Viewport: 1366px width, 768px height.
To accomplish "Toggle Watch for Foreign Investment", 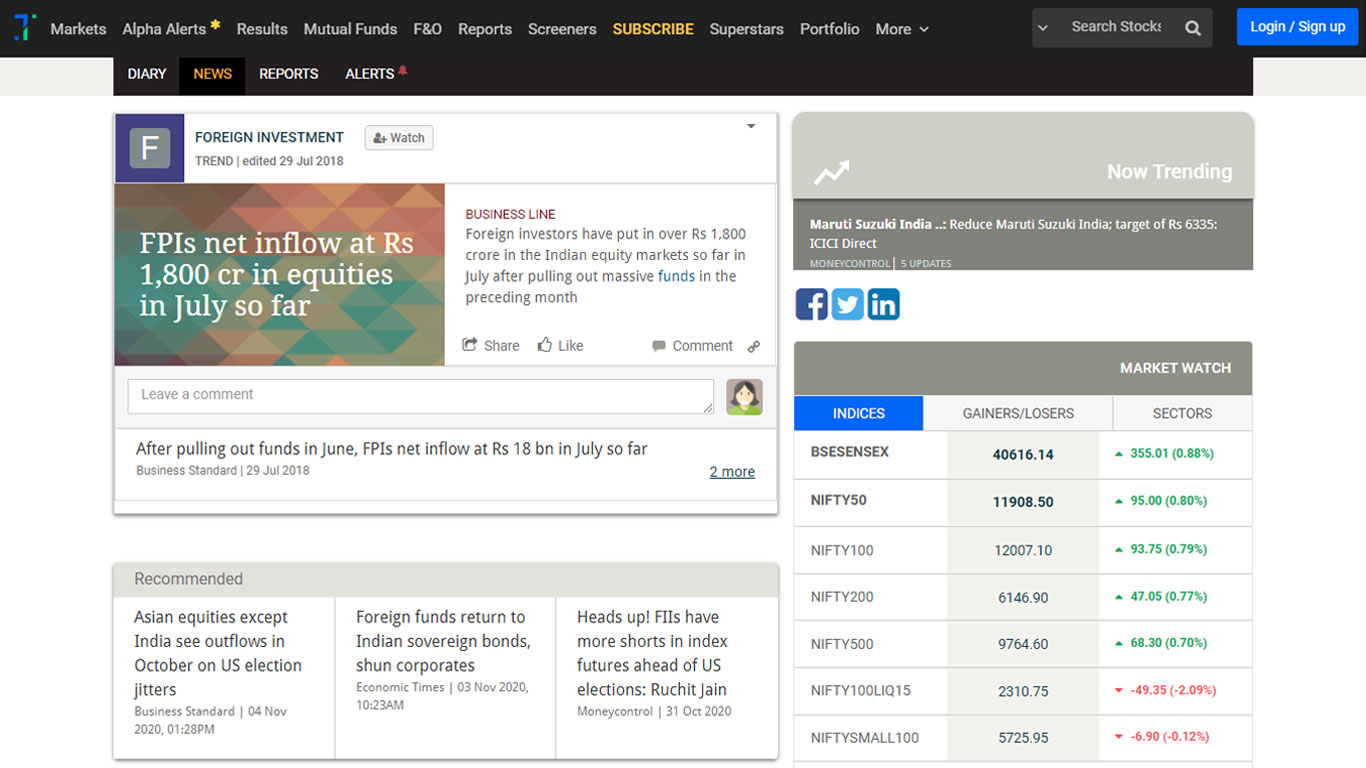I will (399, 138).
